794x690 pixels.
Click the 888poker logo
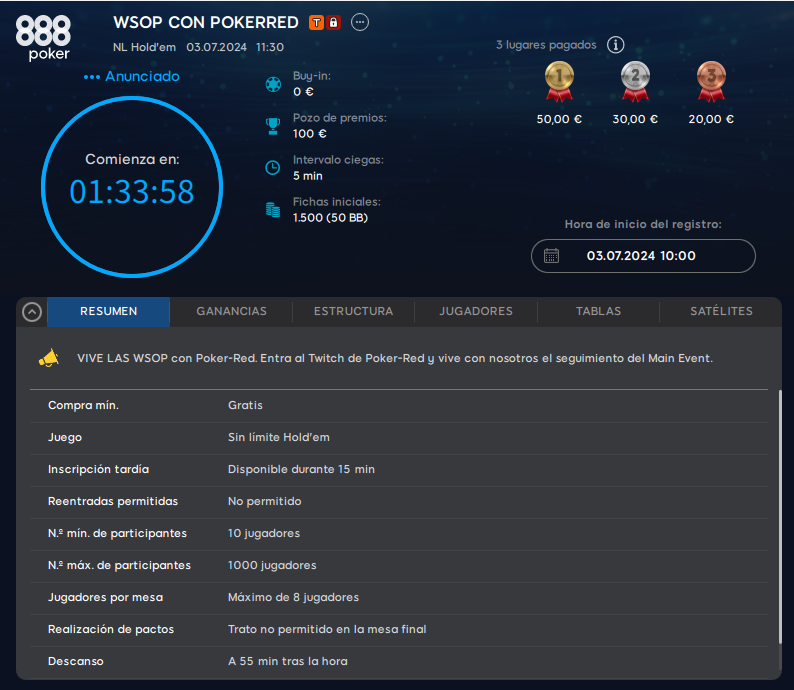43,38
